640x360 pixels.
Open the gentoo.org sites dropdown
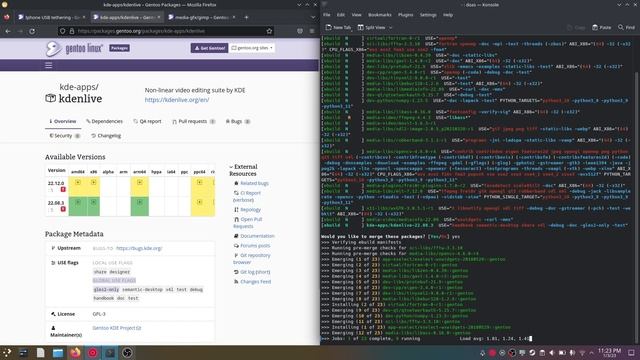(x=252, y=48)
